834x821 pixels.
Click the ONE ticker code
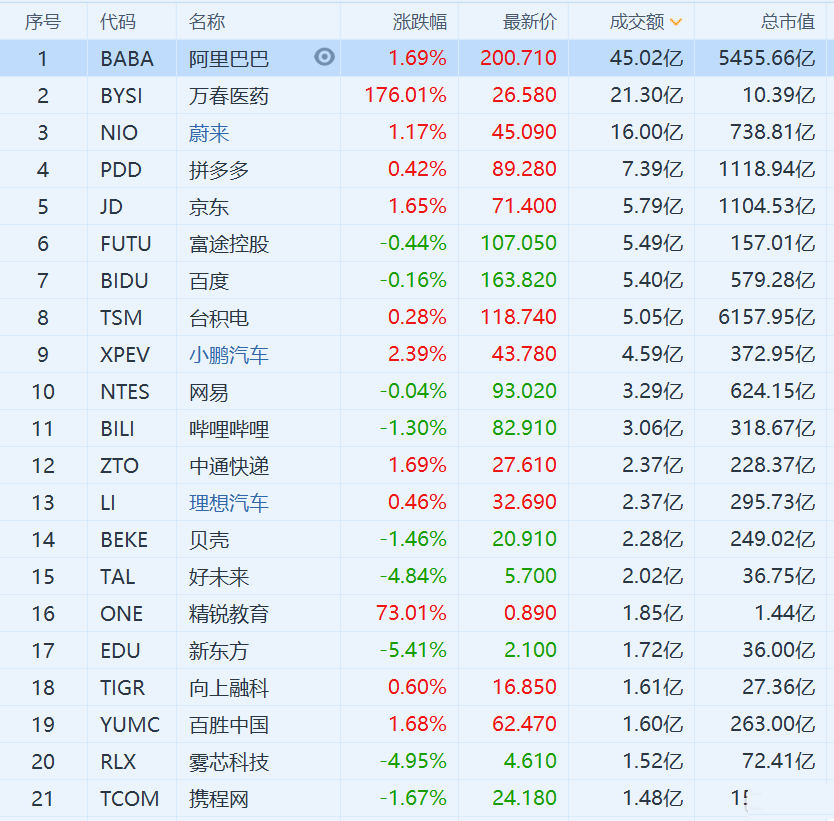122,614
